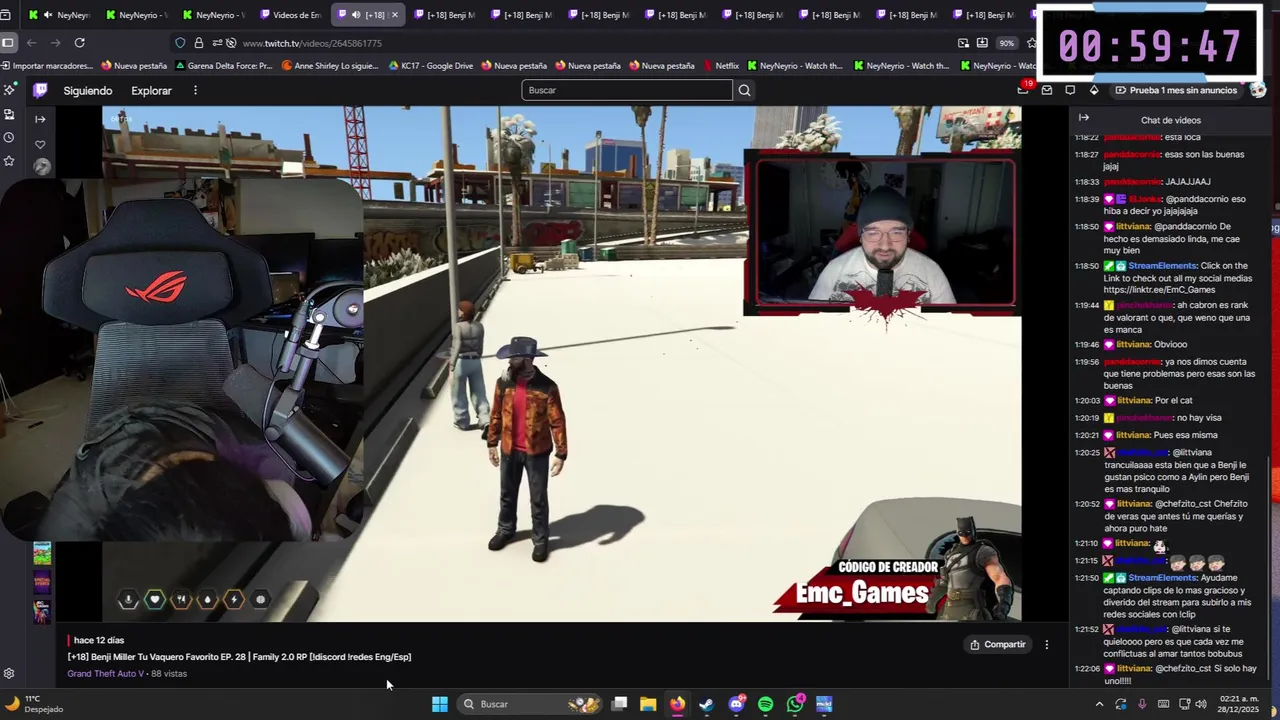
Task: Click StreamElements linktr.ee link in chat
Action: (x=1160, y=290)
